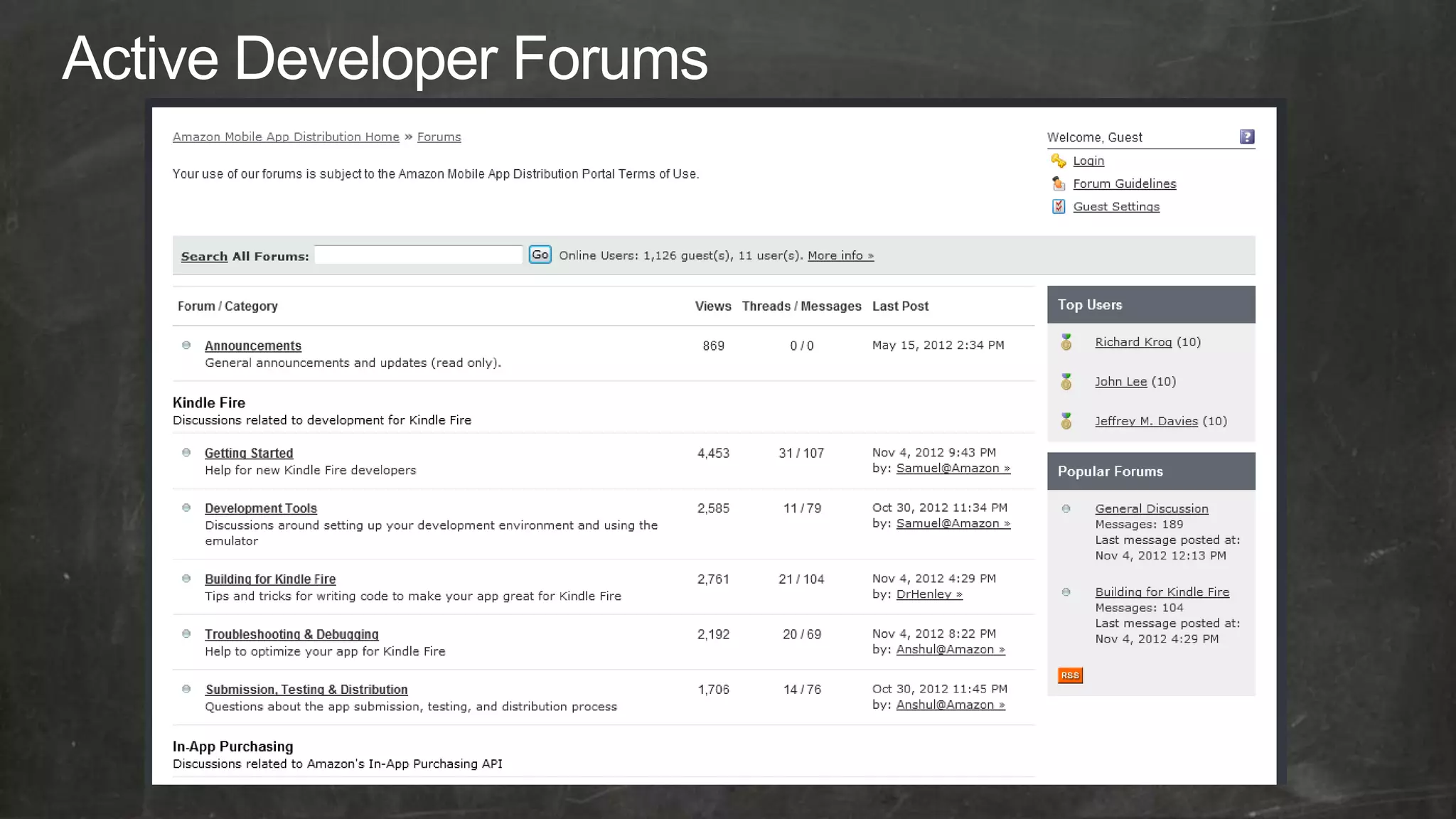Viewport: 1456px width, 819px height.
Task: Focus the Search All Forums text field
Action: pos(419,255)
